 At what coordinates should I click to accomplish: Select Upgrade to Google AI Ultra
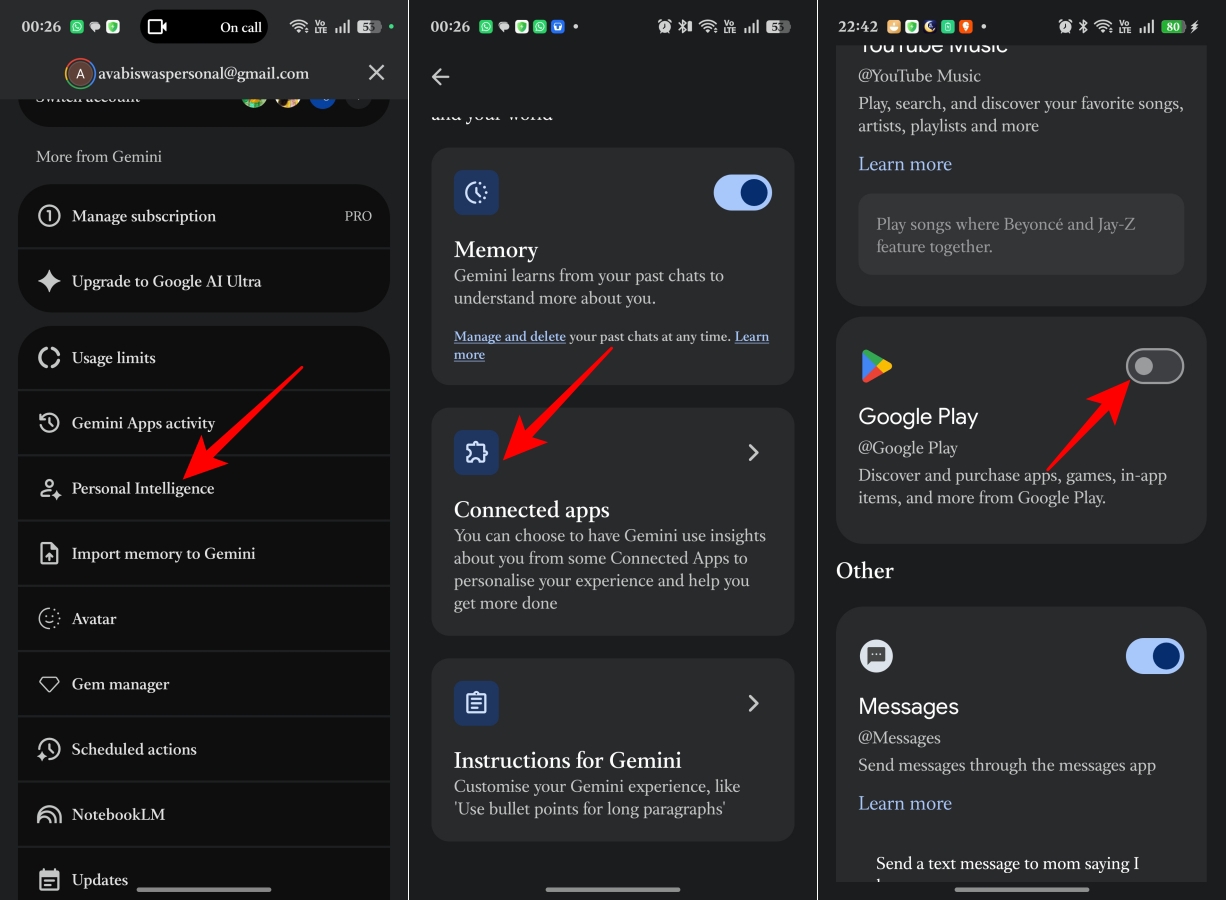[204, 281]
